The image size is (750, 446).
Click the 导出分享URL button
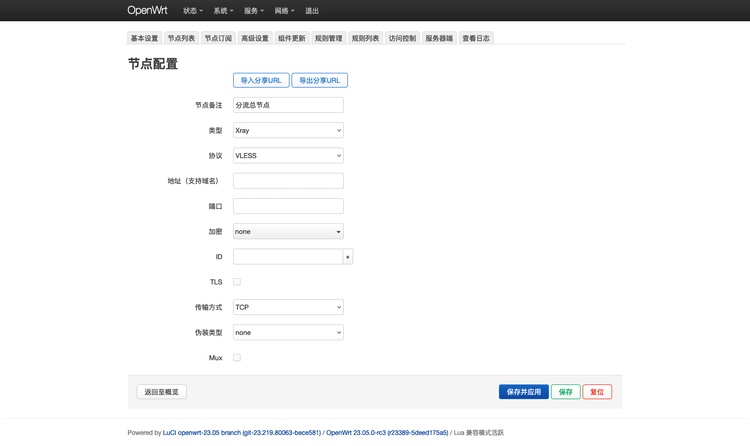(319, 80)
